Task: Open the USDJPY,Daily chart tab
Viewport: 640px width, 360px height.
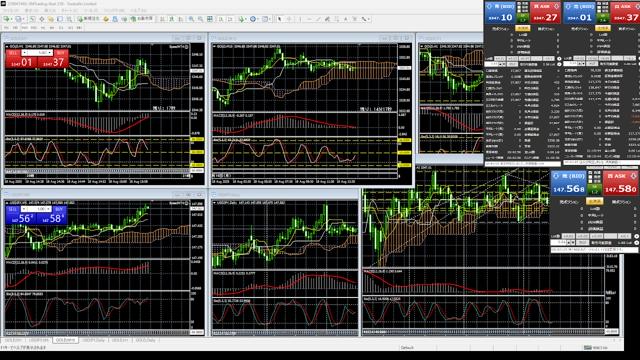Action: [x=93, y=340]
